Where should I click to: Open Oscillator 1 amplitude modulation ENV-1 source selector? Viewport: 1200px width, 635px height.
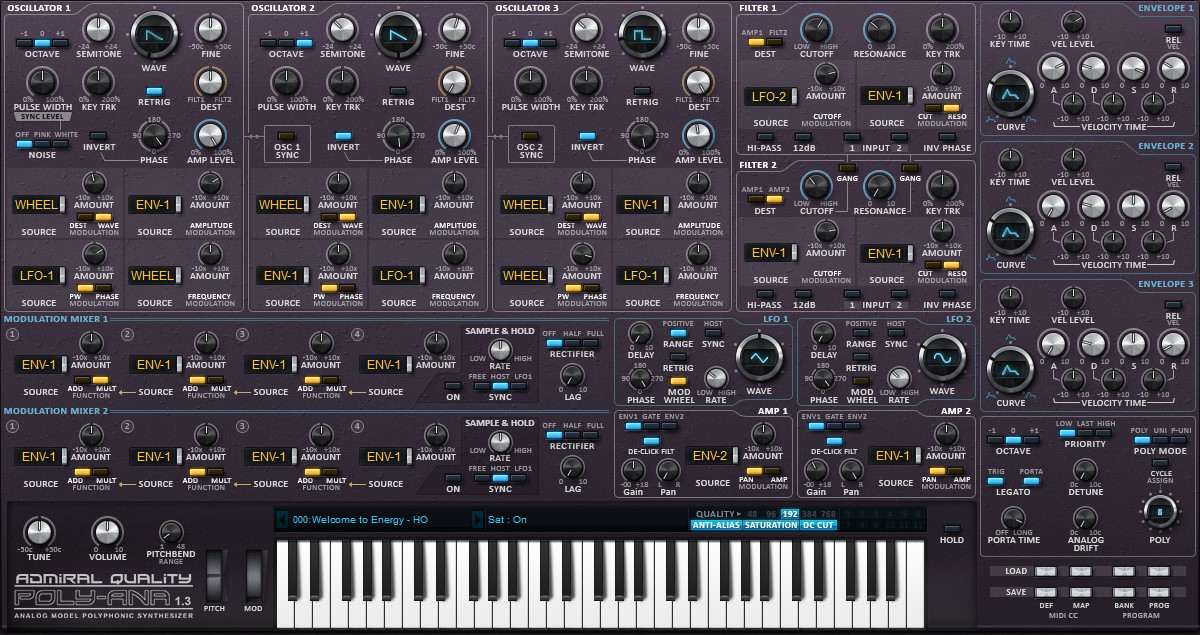tap(157, 204)
